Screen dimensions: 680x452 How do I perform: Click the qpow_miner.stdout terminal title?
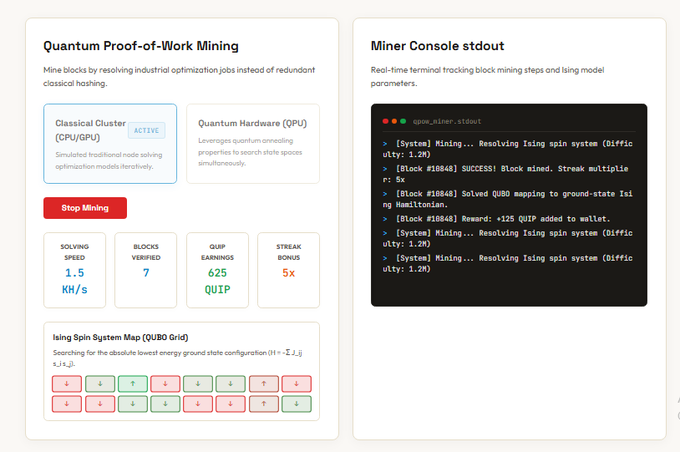[447, 121]
